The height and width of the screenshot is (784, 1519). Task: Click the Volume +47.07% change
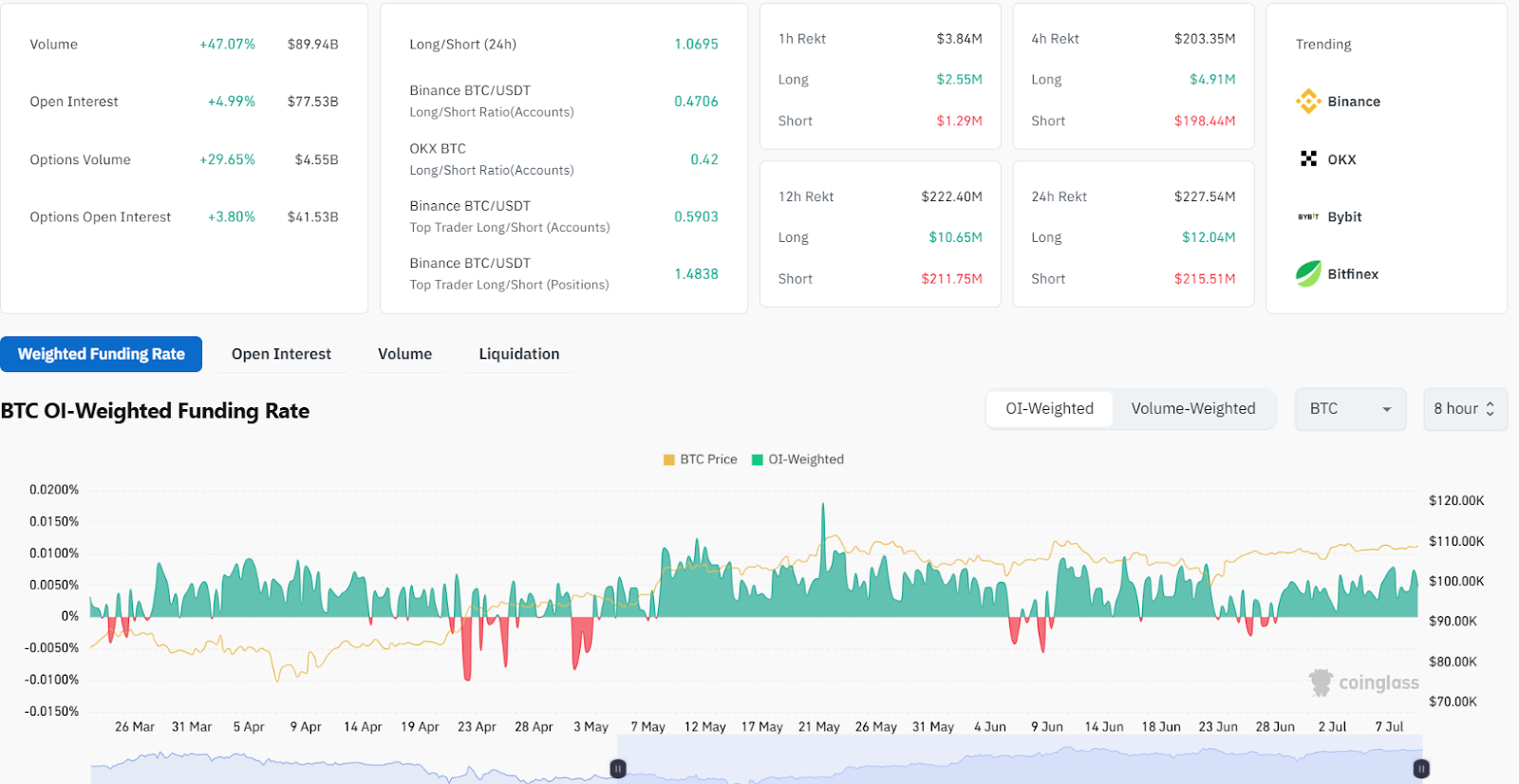click(x=227, y=45)
